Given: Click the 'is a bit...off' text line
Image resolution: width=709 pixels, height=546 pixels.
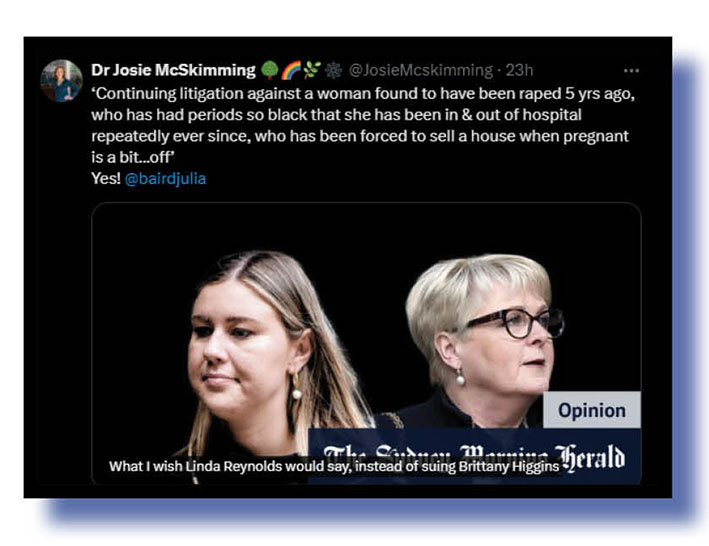Looking at the screenshot, I should pyautogui.click(x=133, y=157).
